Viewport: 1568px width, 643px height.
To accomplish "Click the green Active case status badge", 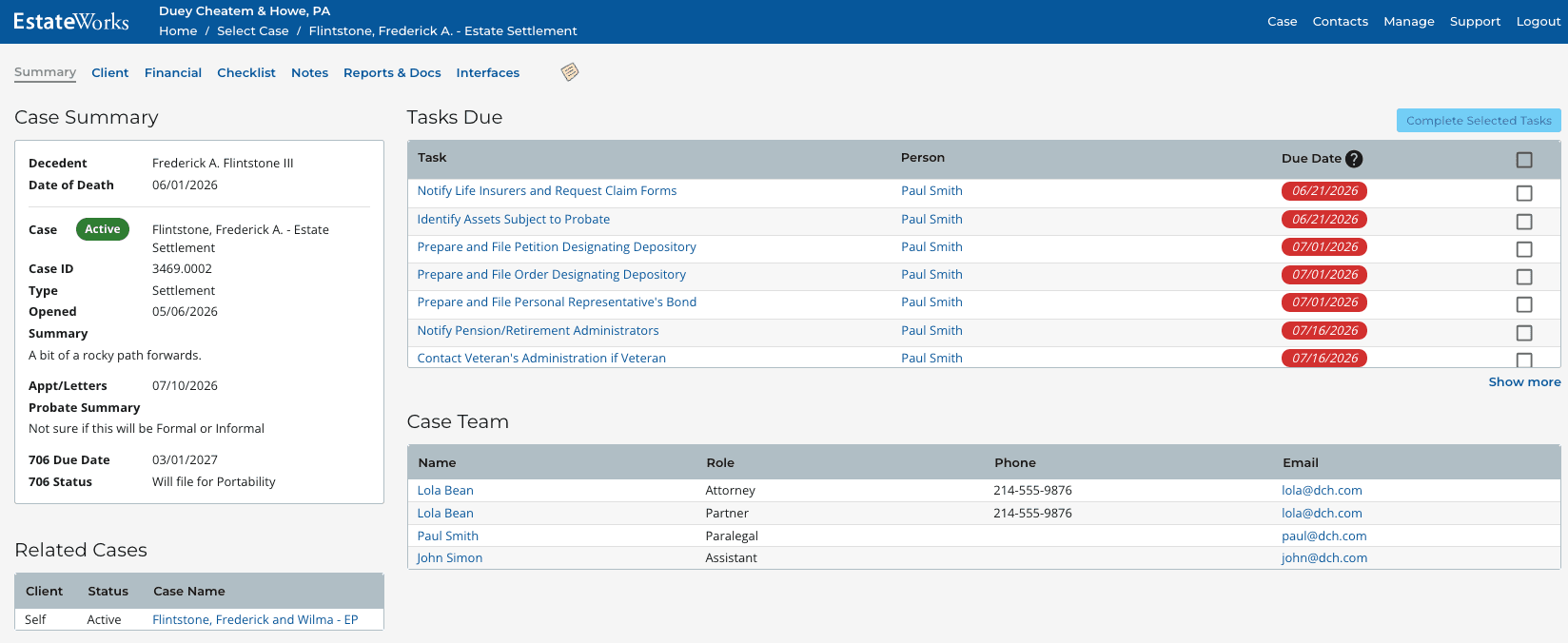I will (x=103, y=229).
